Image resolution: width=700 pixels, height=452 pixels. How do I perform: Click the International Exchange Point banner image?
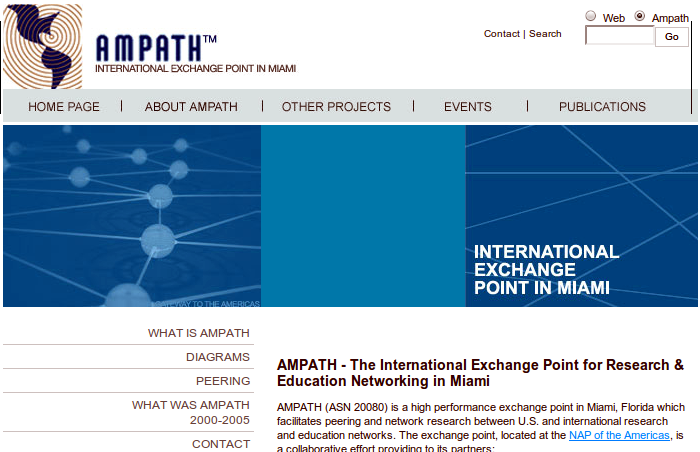click(581, 216)
